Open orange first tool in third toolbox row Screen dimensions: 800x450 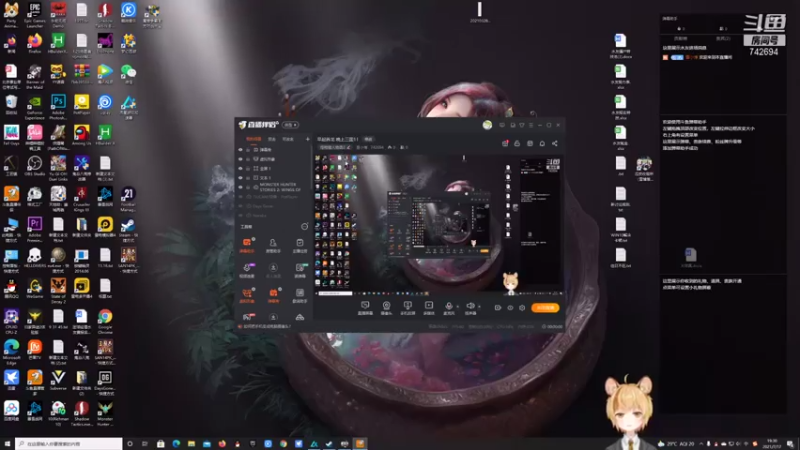point(247,295)
